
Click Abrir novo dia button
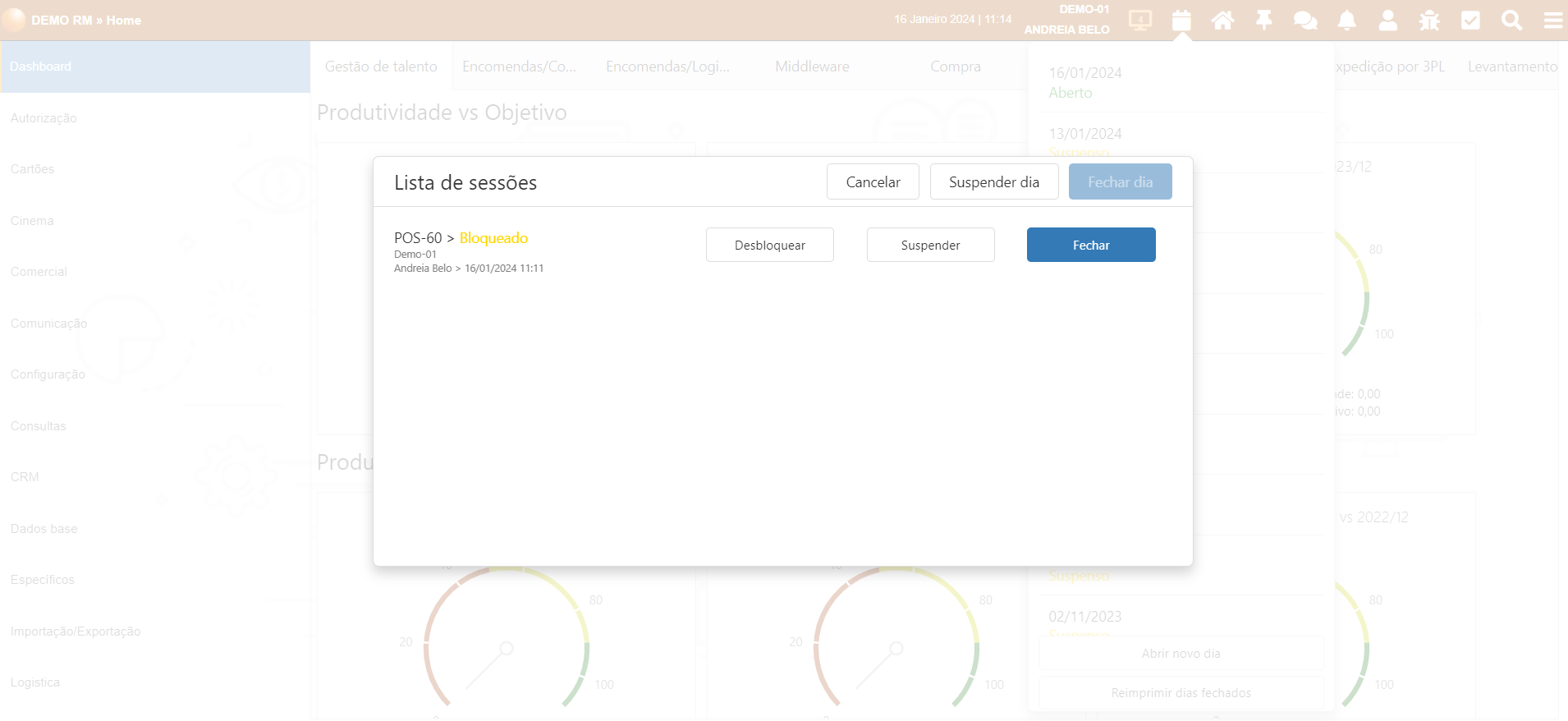(1181, 654)
